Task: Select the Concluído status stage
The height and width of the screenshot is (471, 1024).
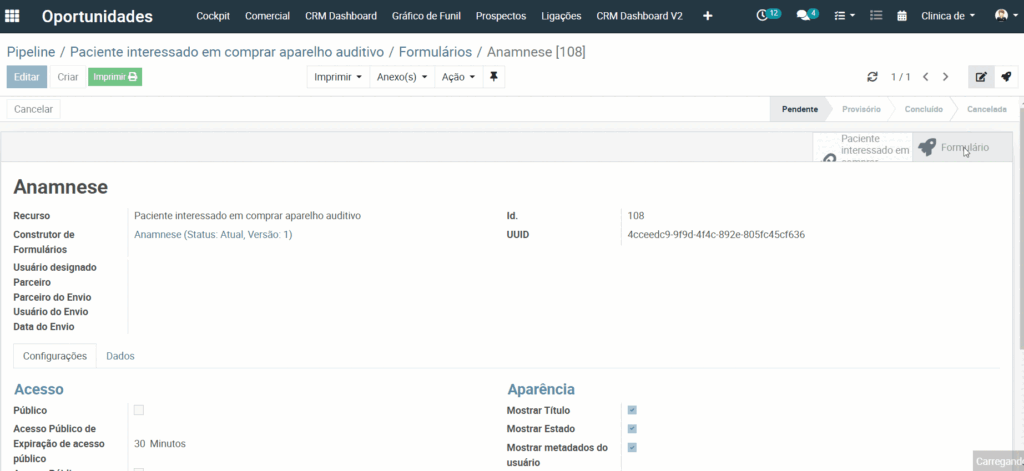Action: (923, 109)
